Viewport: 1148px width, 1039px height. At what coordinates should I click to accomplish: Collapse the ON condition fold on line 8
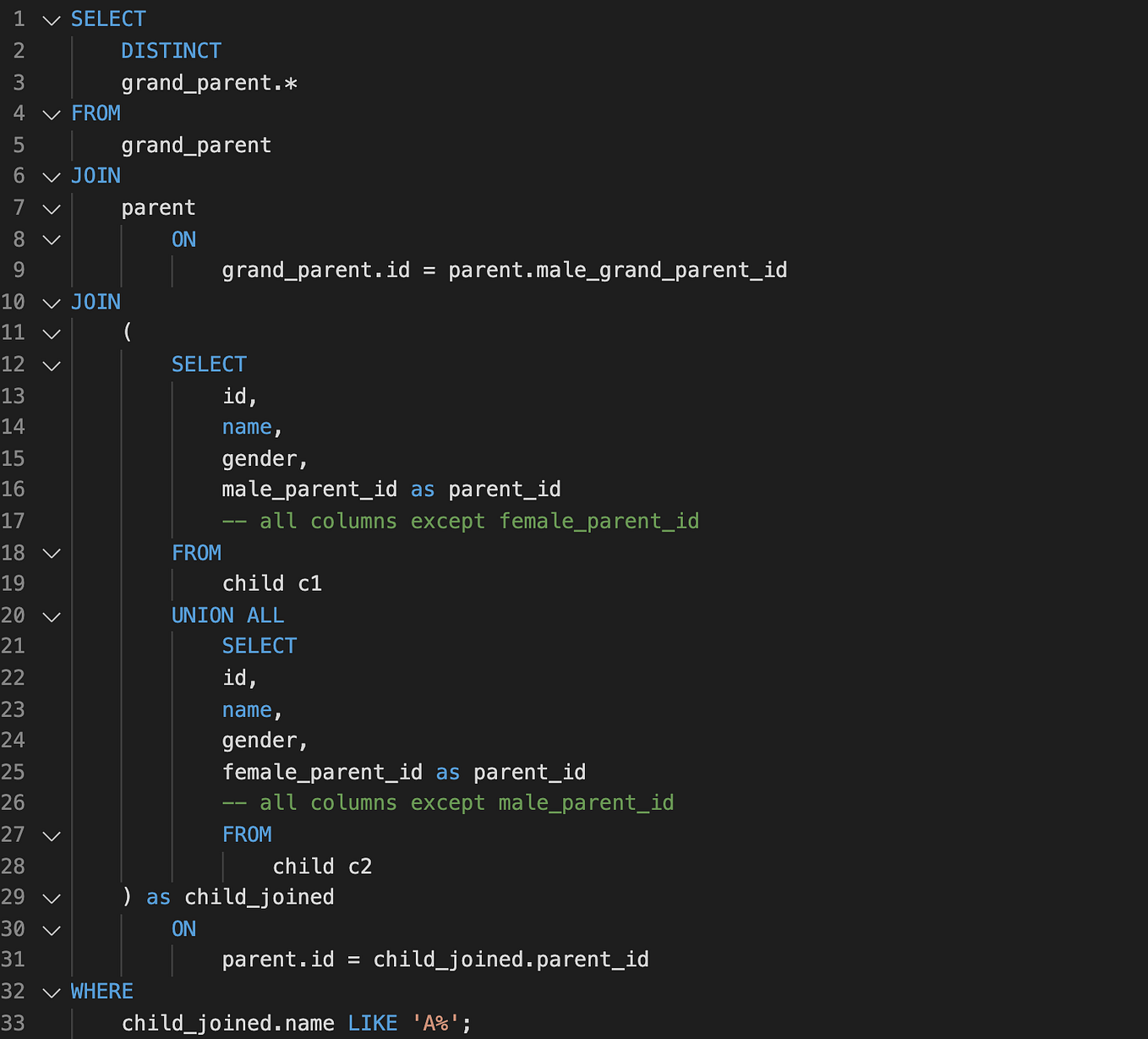(x=51, y=240)
